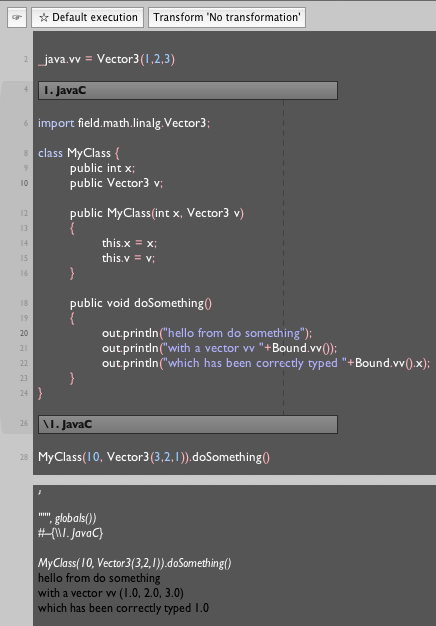Click the 'public void doSomething()' line
436x626 pixels.
pos(141,303)
